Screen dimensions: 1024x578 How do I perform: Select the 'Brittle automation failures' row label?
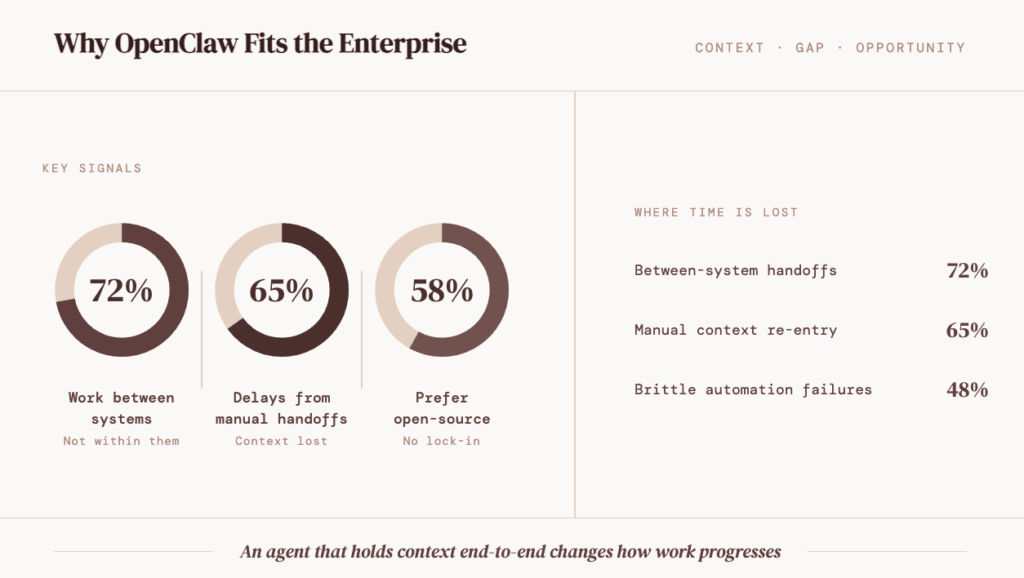pyautogui.click(x=753, y=390)
